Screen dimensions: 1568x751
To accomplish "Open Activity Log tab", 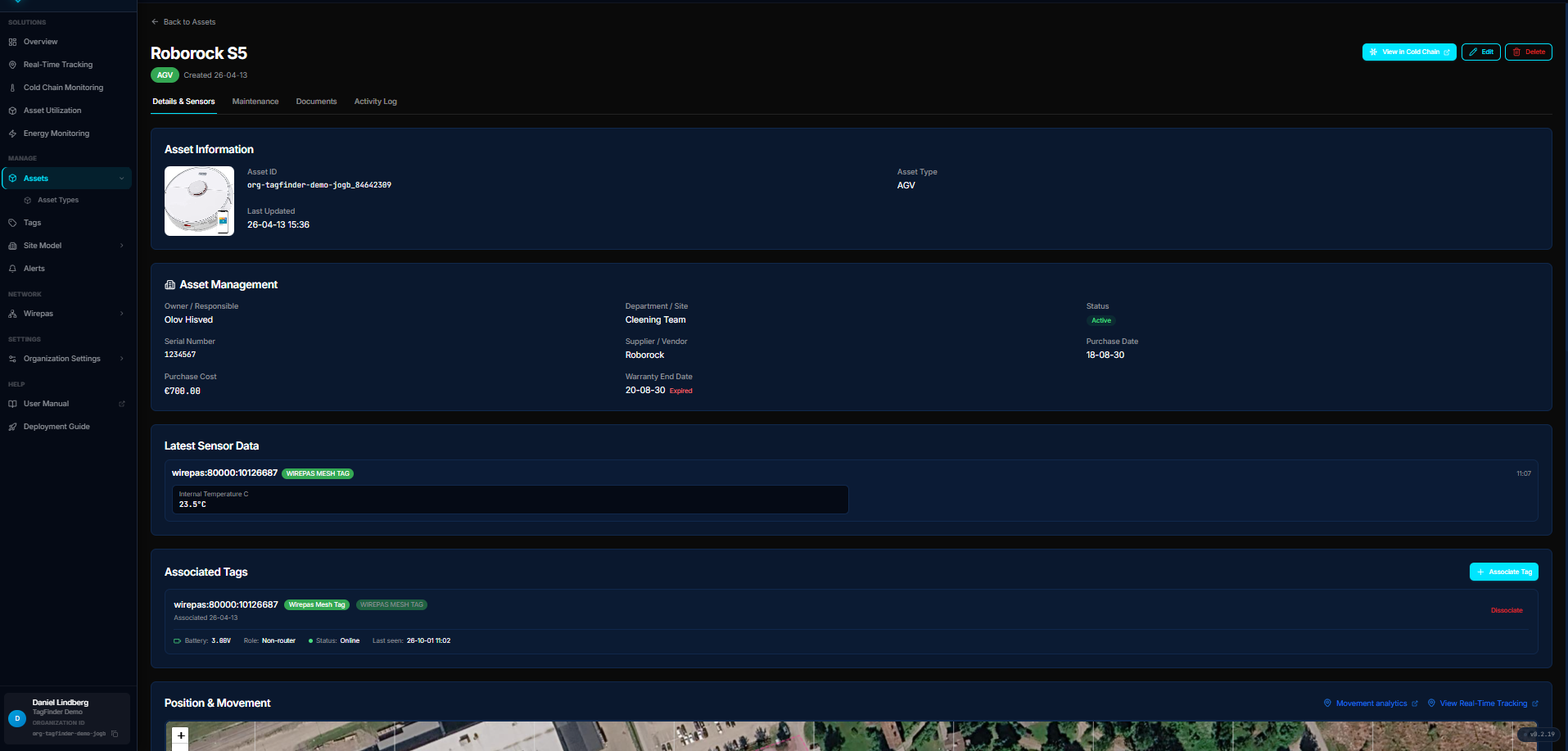I will point(375,102).
